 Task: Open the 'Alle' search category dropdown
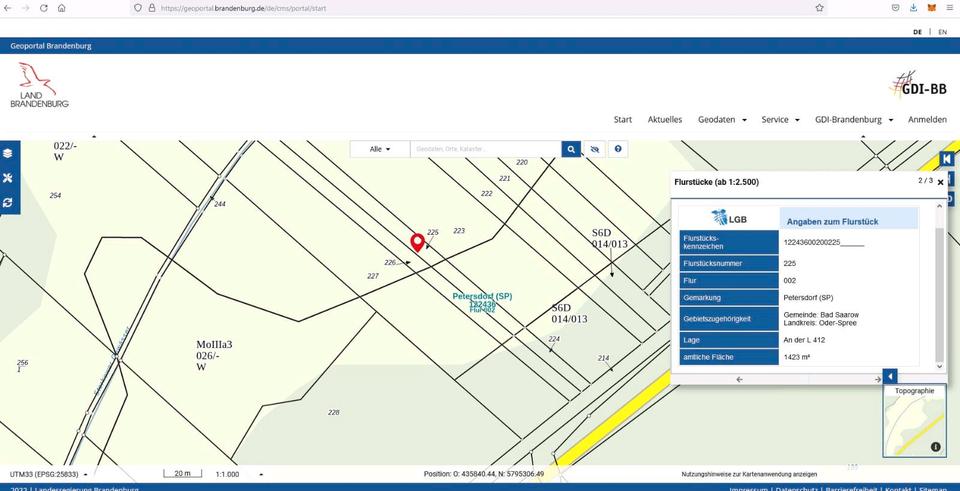[x=380, y=149]
